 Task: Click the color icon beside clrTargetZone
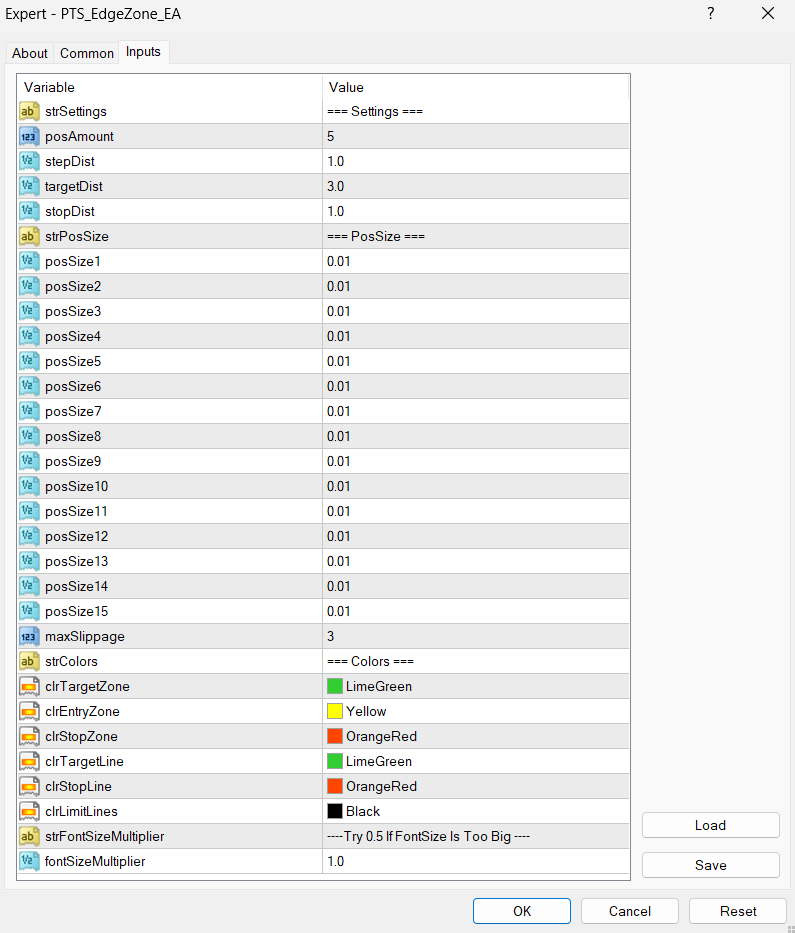29,686
